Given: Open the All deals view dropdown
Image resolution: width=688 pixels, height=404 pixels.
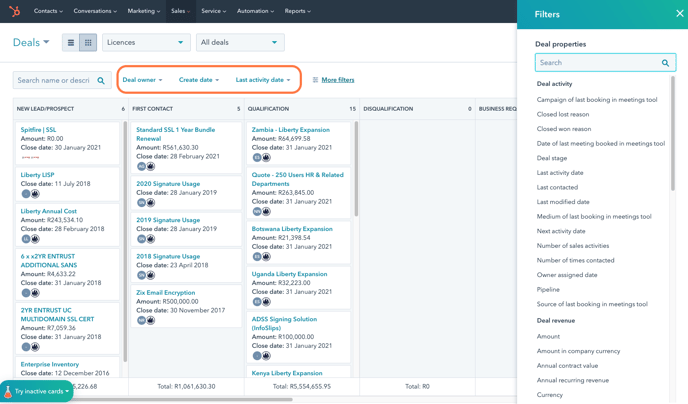Looking at the screenshot, I should pos(240,43).
